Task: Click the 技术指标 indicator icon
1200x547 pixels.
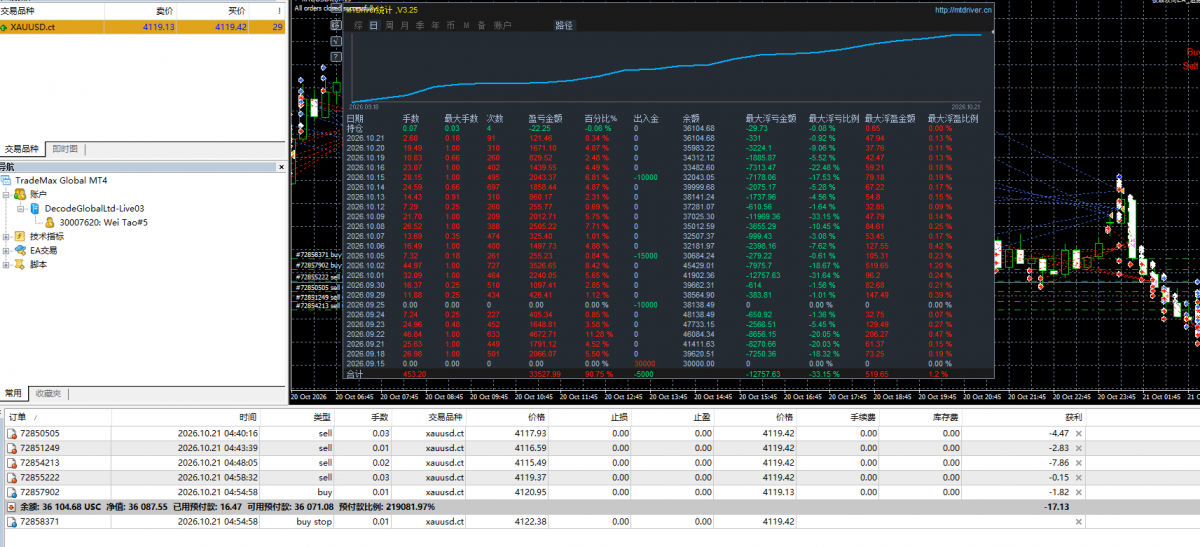Action: pos(21,236)
